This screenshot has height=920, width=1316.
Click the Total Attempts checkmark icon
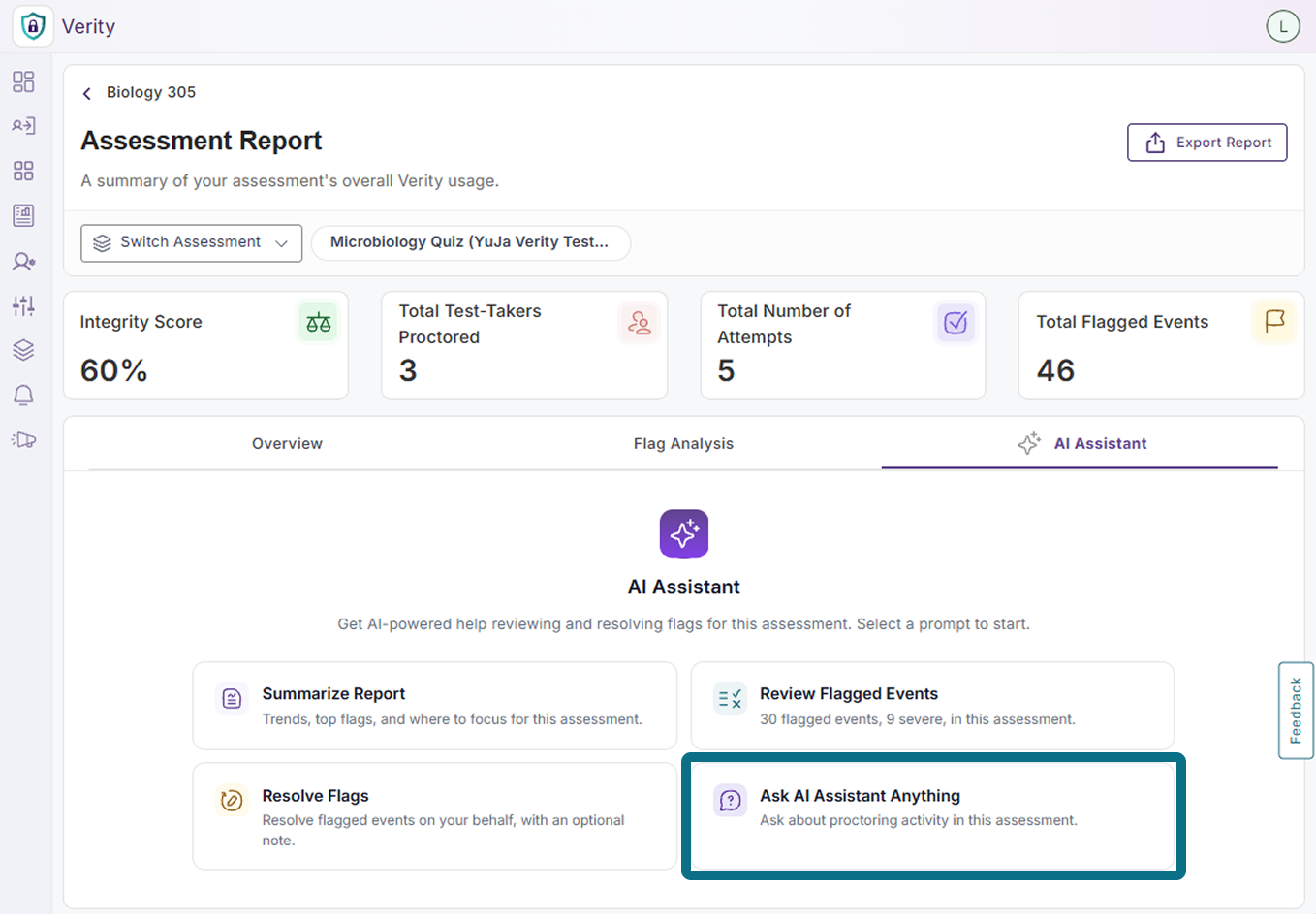pos(956,323)
